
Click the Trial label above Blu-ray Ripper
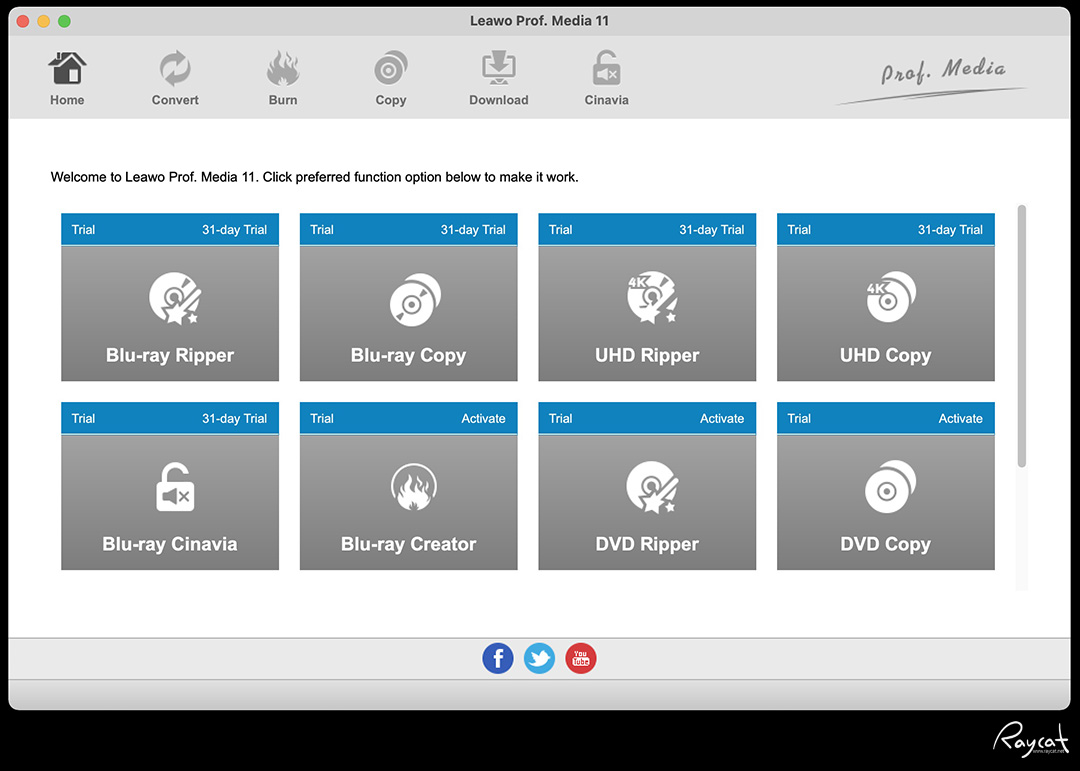(83, 229)
